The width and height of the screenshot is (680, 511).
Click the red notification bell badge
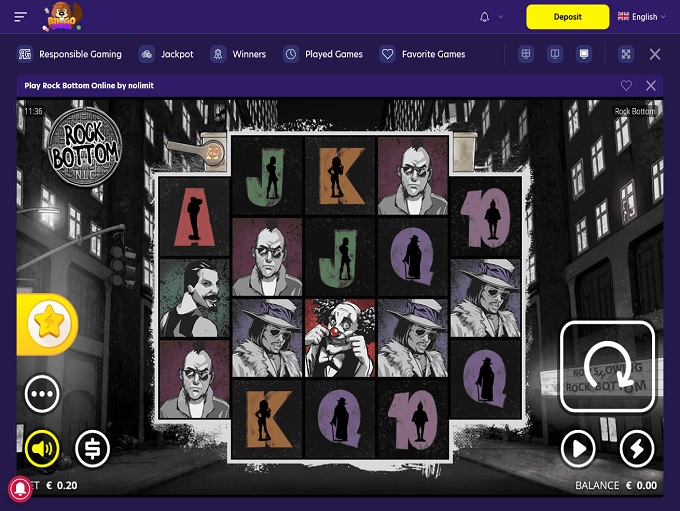[x=19, y=489]
